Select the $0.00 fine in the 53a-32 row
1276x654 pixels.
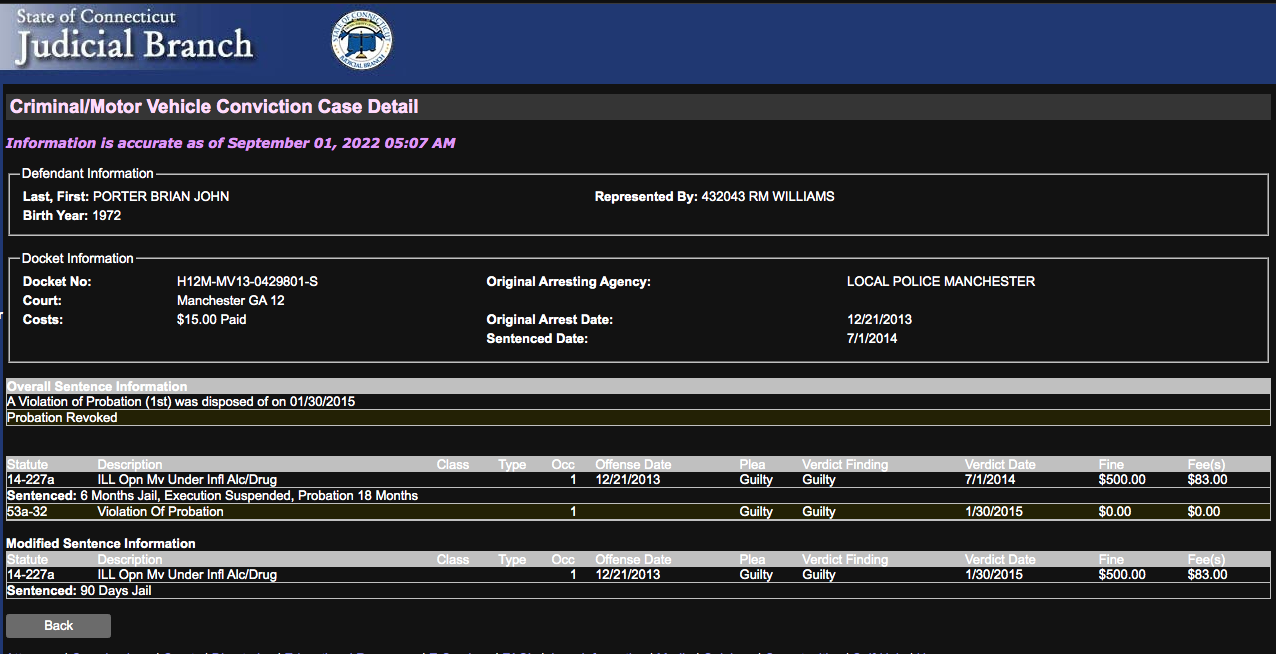coord(1115,512)
